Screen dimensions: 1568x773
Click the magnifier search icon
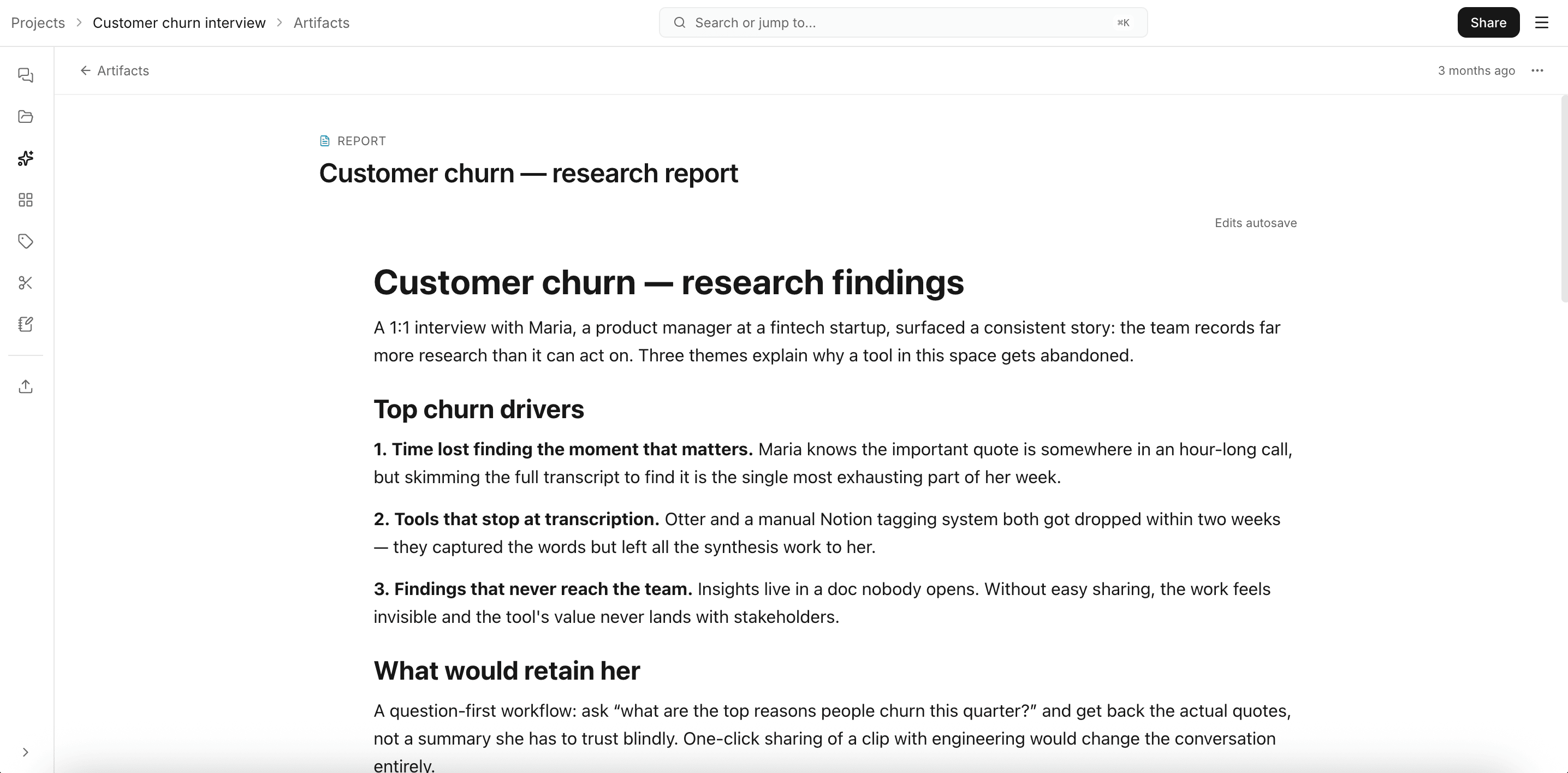(x=680, y=22)
